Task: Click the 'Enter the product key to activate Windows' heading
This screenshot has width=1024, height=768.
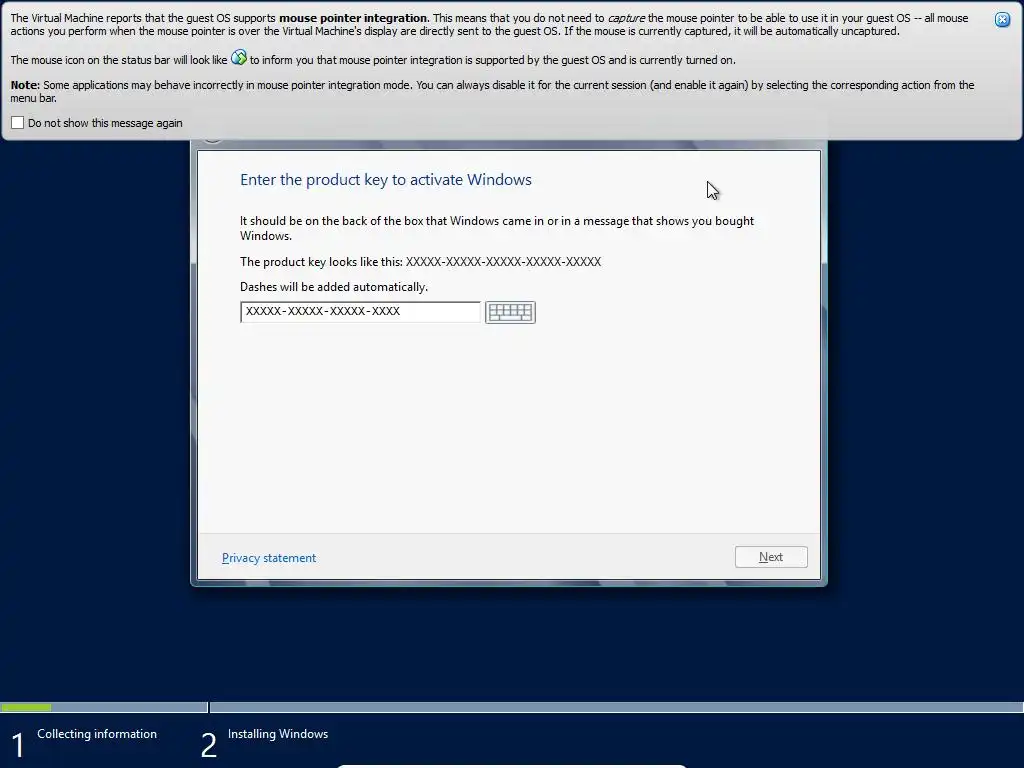Action: point(385,180)
